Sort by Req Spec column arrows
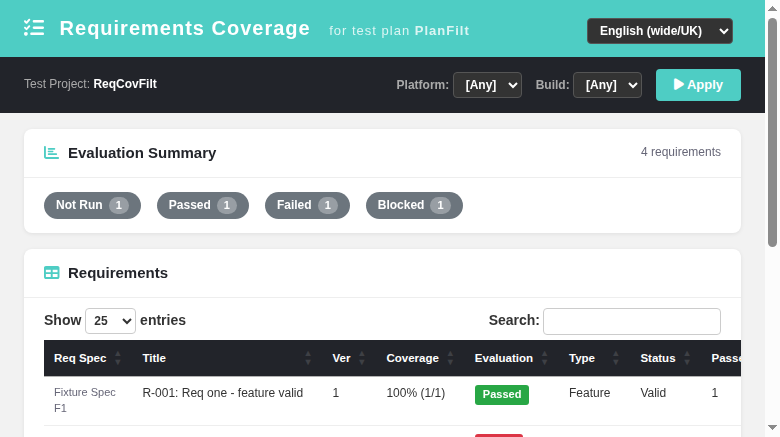 118,358
